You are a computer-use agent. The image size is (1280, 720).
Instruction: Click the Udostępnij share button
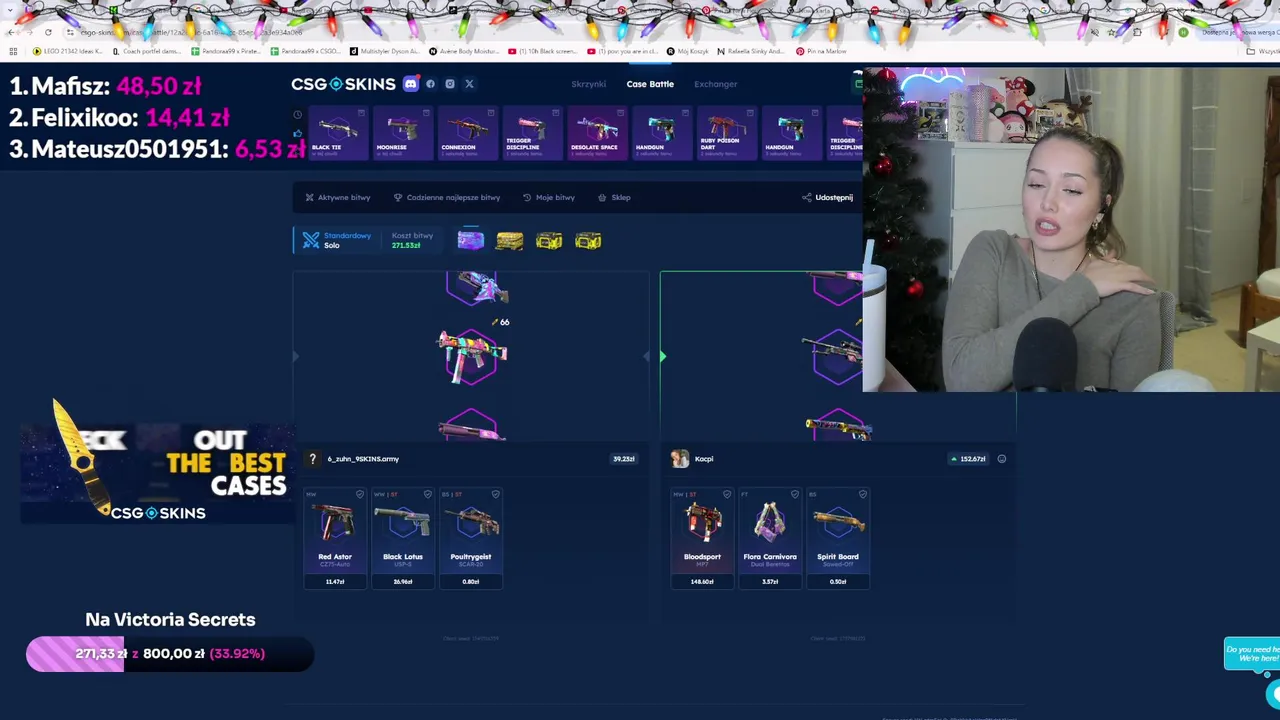[828, 197]
